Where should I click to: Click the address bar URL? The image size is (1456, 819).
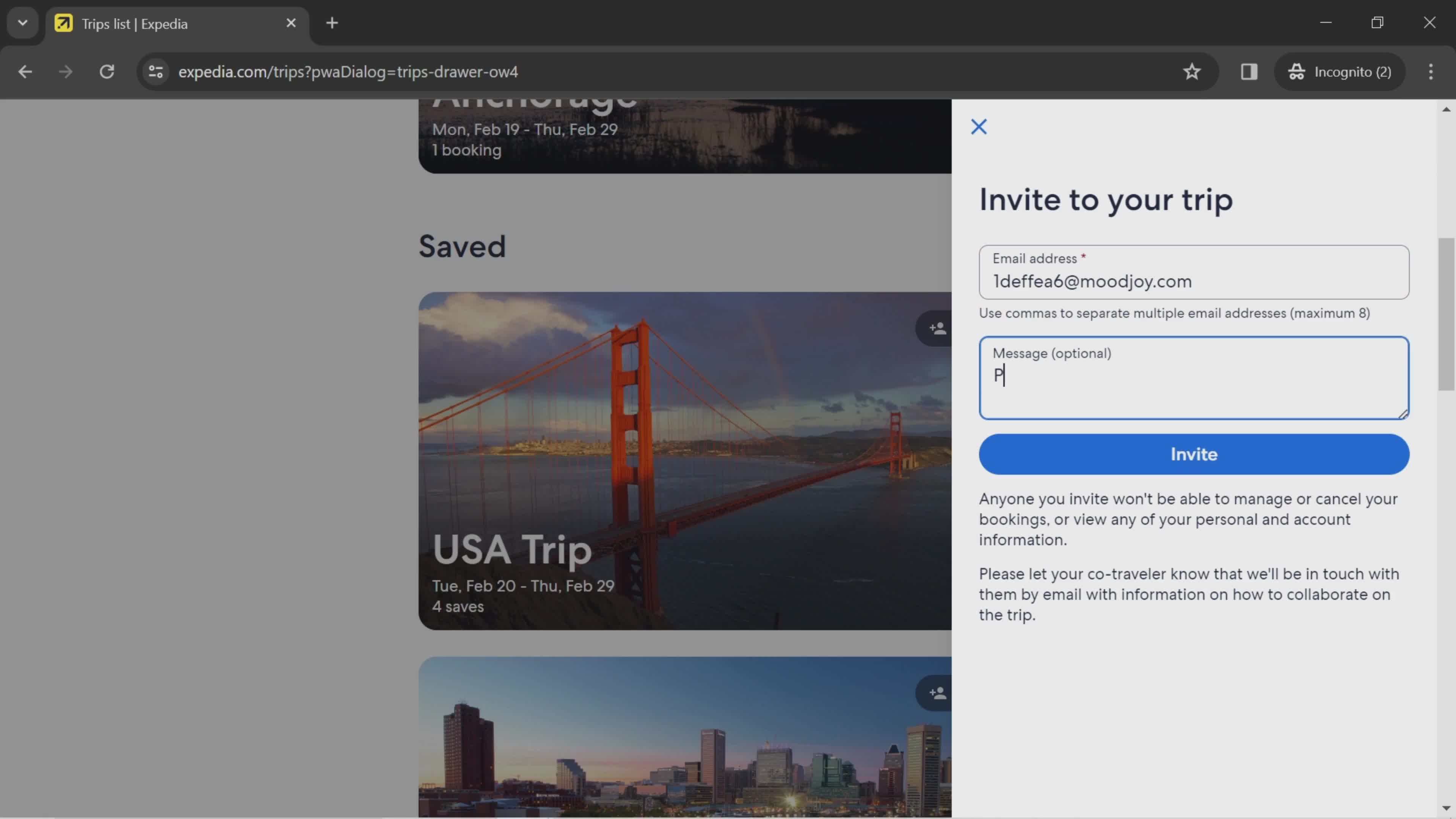point(348,72)
